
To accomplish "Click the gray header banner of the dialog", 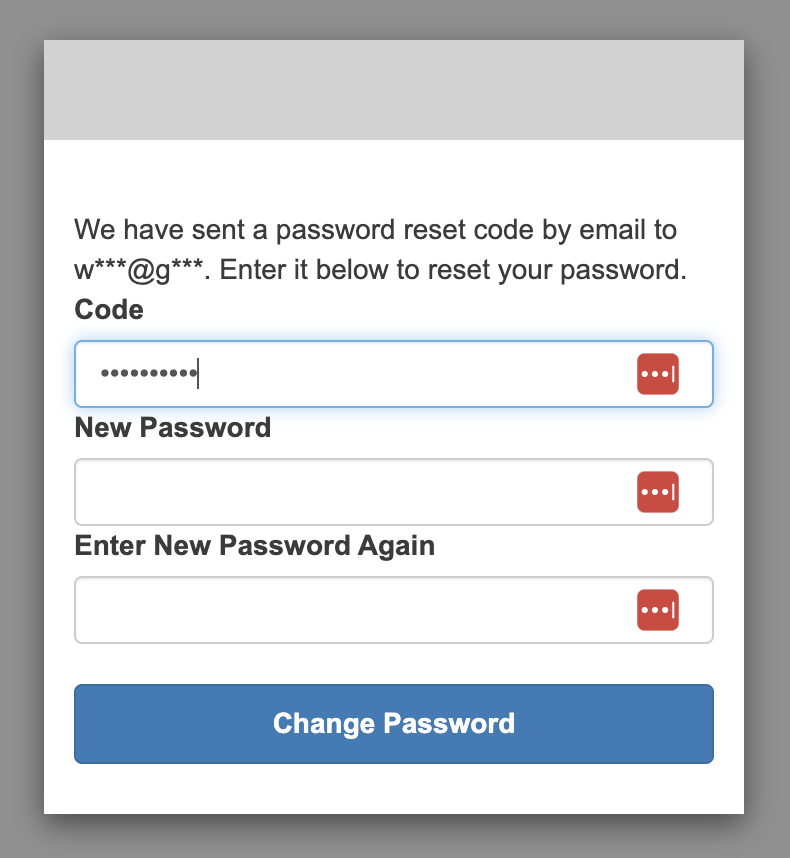I will tap(394, 90).
